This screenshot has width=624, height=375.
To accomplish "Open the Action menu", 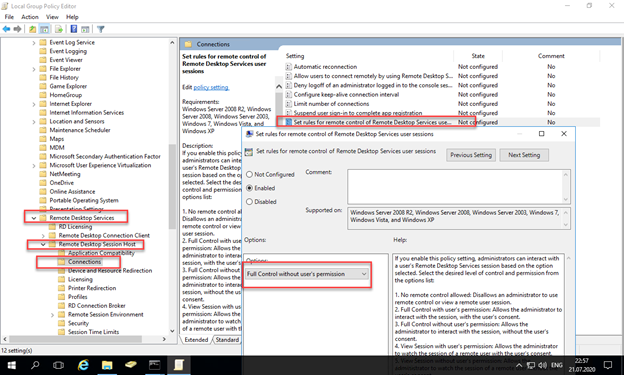I will pyautogui.click(x=30, y=17).
